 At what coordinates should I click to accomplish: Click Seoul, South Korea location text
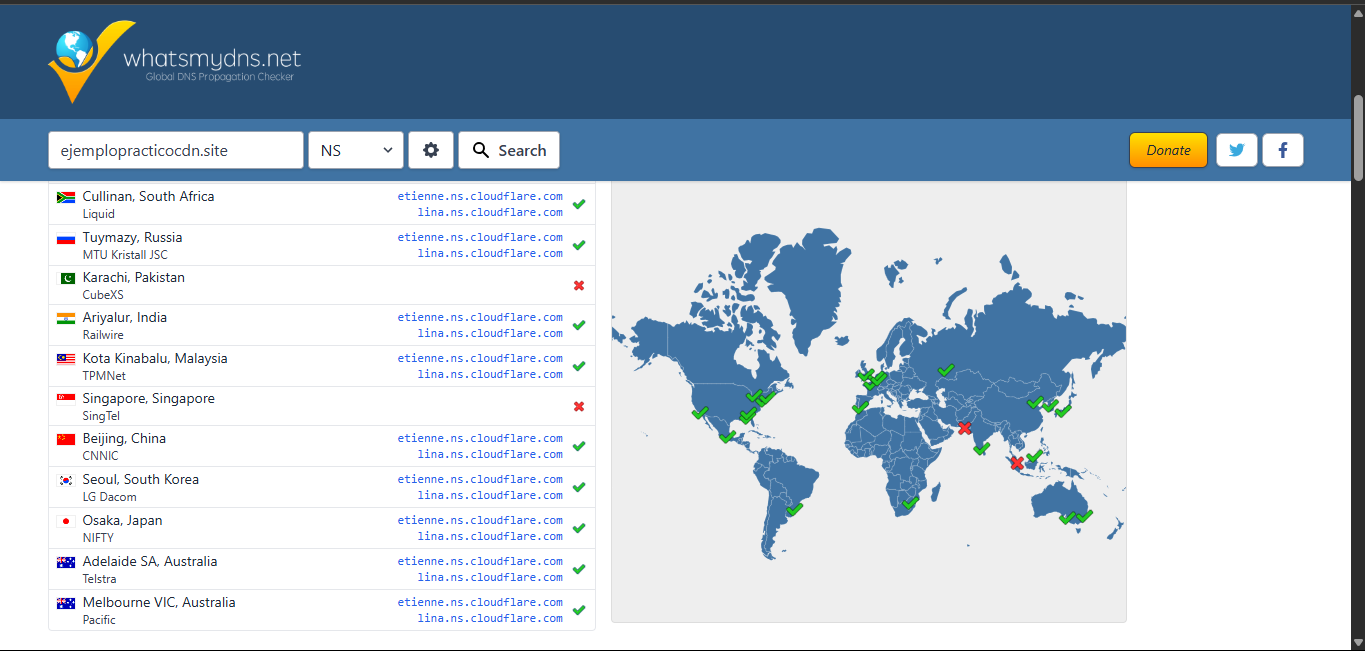(140, 479)
